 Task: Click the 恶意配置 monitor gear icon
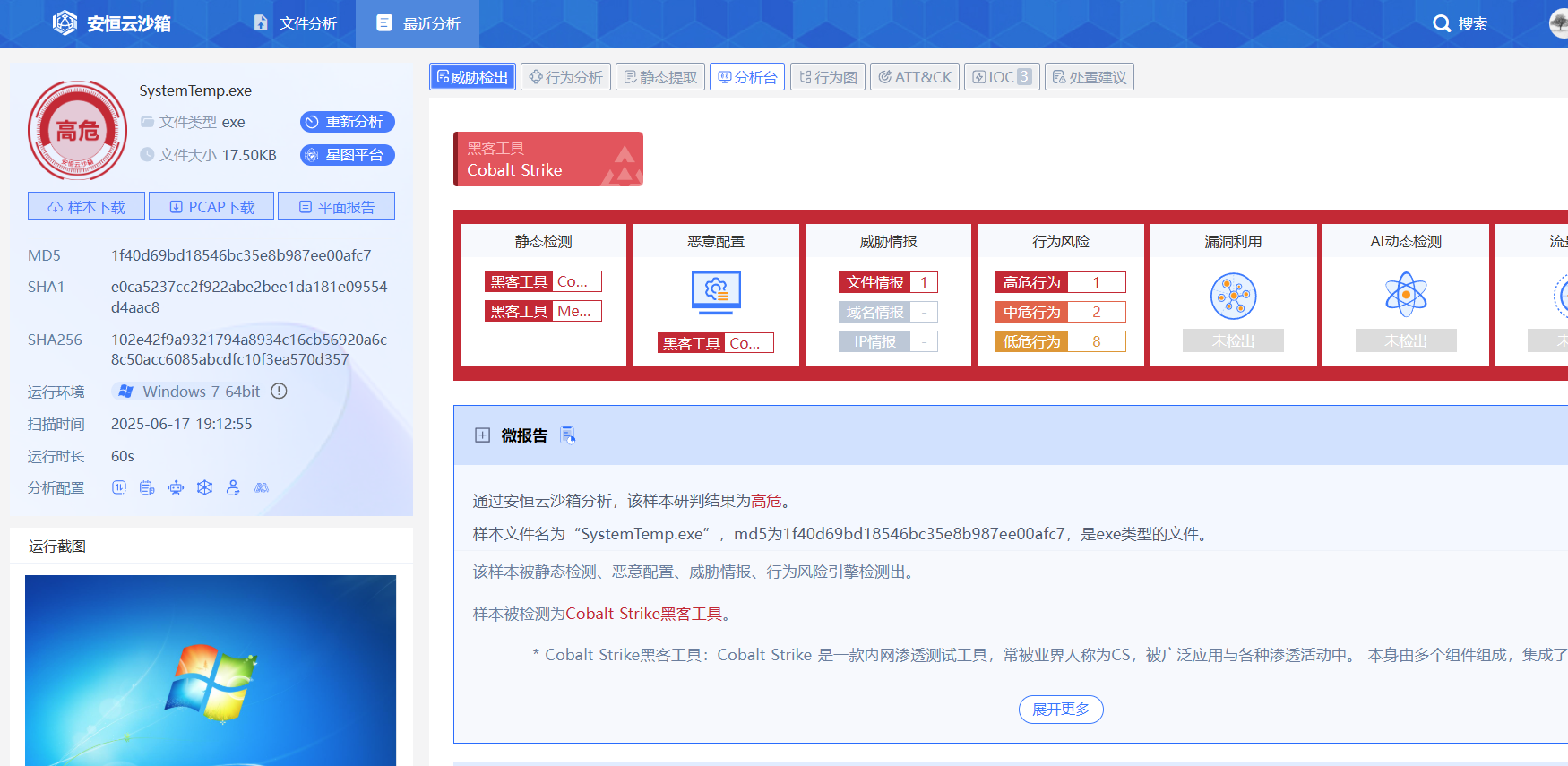point(716,292)
